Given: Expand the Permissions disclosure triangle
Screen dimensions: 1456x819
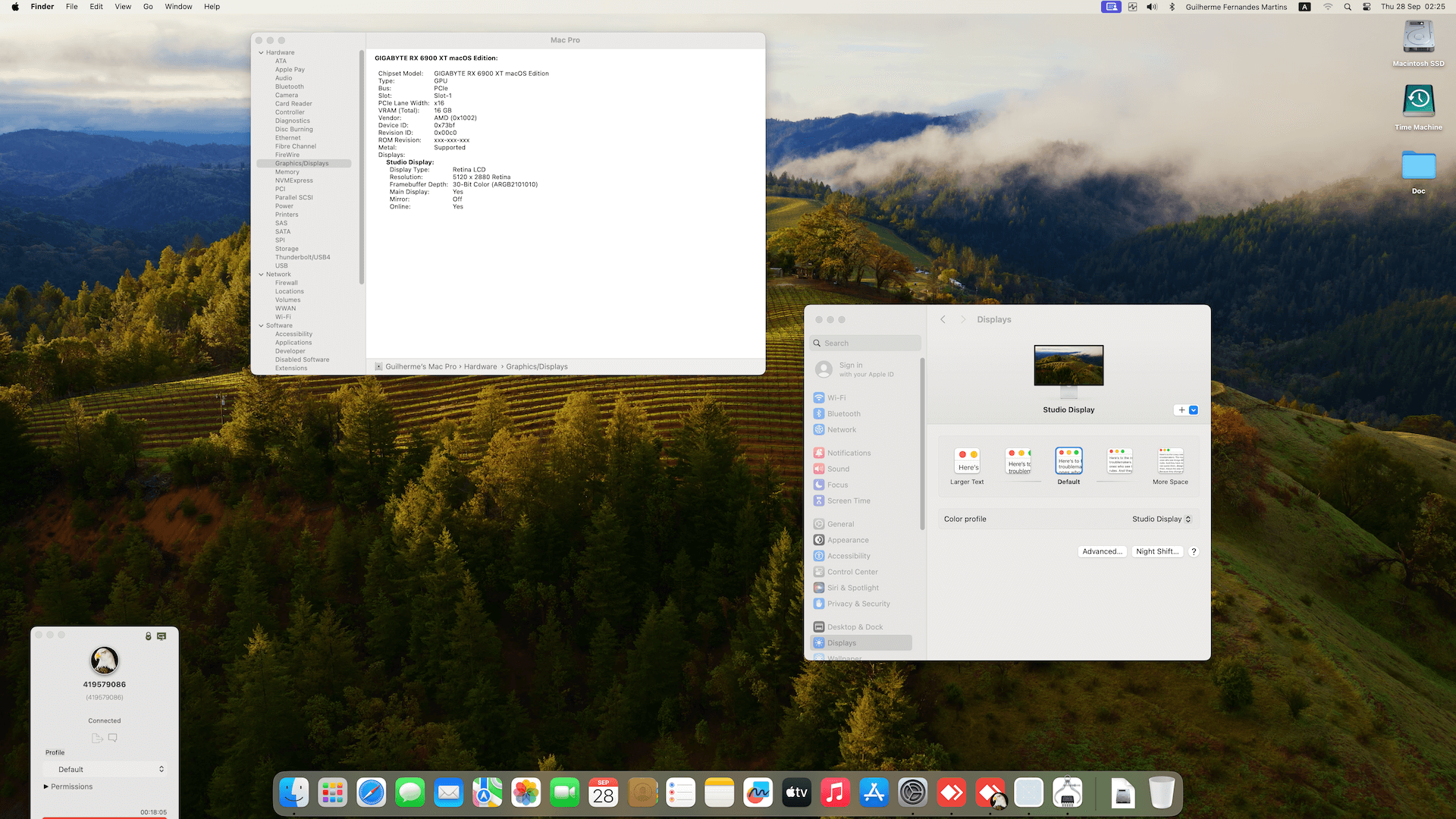Looking at the screenshot, I should pos(46,786).
